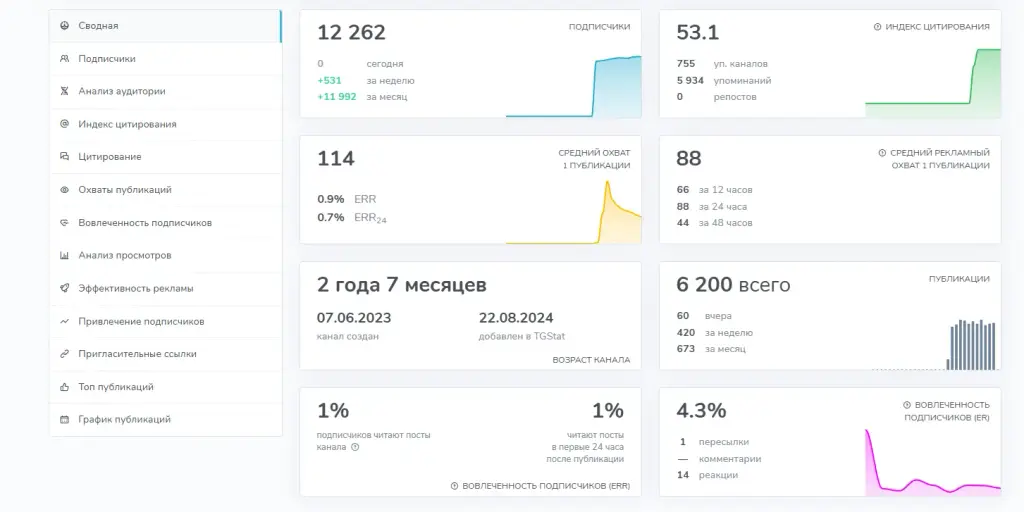Screen dimensions: 1024x512
Task: Click info icon beside Вовлеченность подписчиков (ER) title
Action: 906,405
